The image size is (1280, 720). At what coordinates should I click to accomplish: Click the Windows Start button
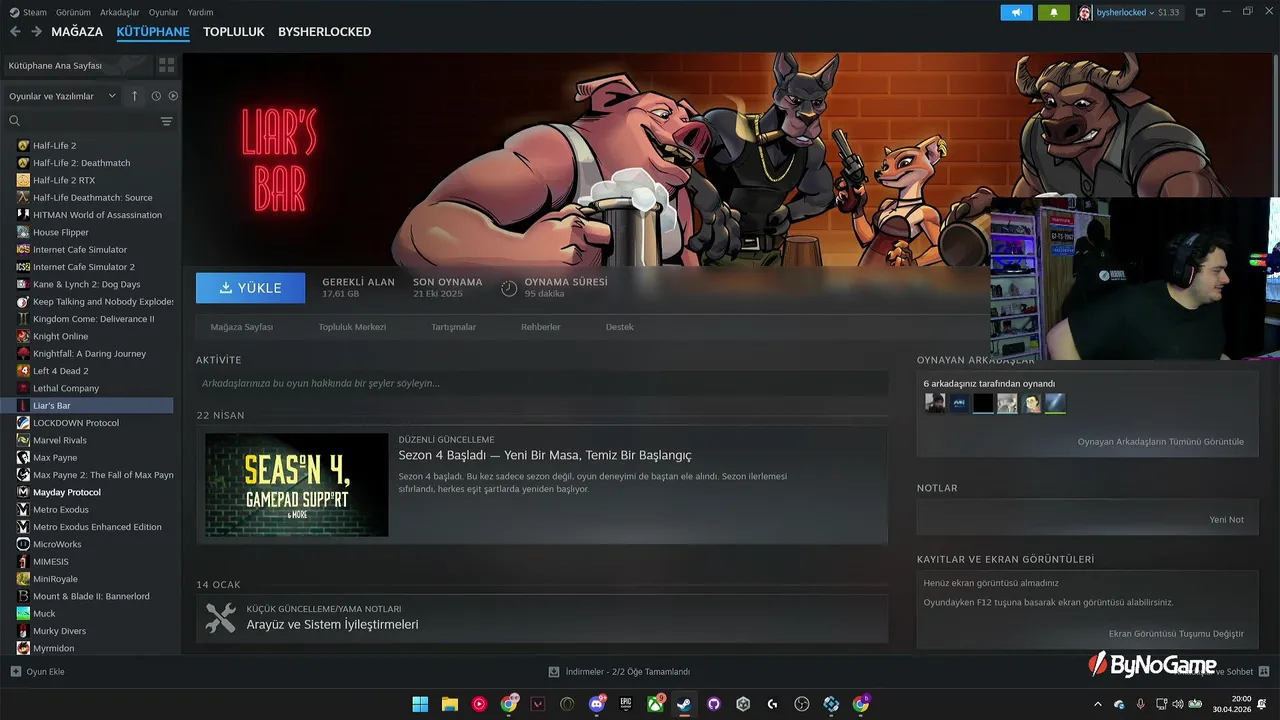(x=421, y=704)
